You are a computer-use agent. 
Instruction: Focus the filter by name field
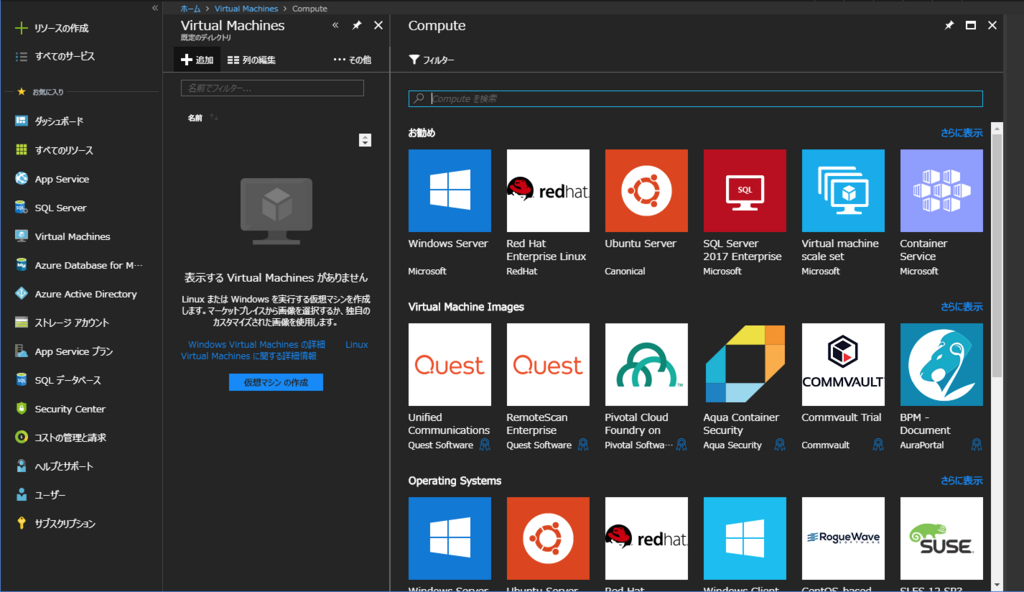click(x=272, y=88)
